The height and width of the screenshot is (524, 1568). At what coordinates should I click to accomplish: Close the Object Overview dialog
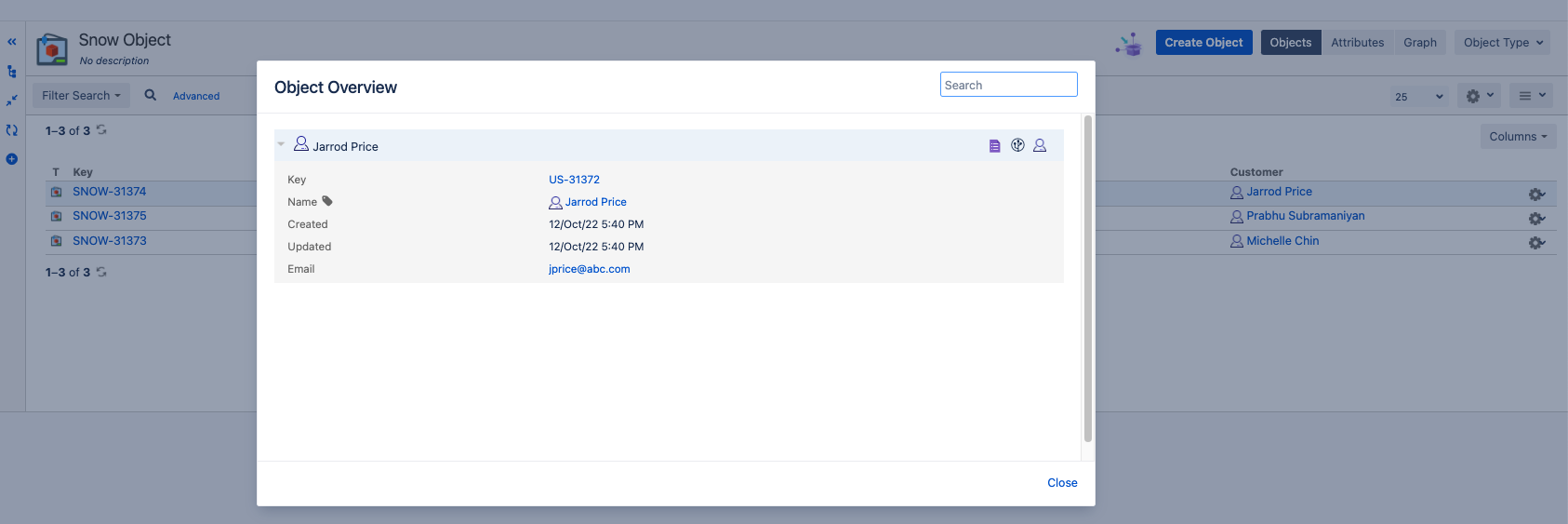tap(1062, 483)
